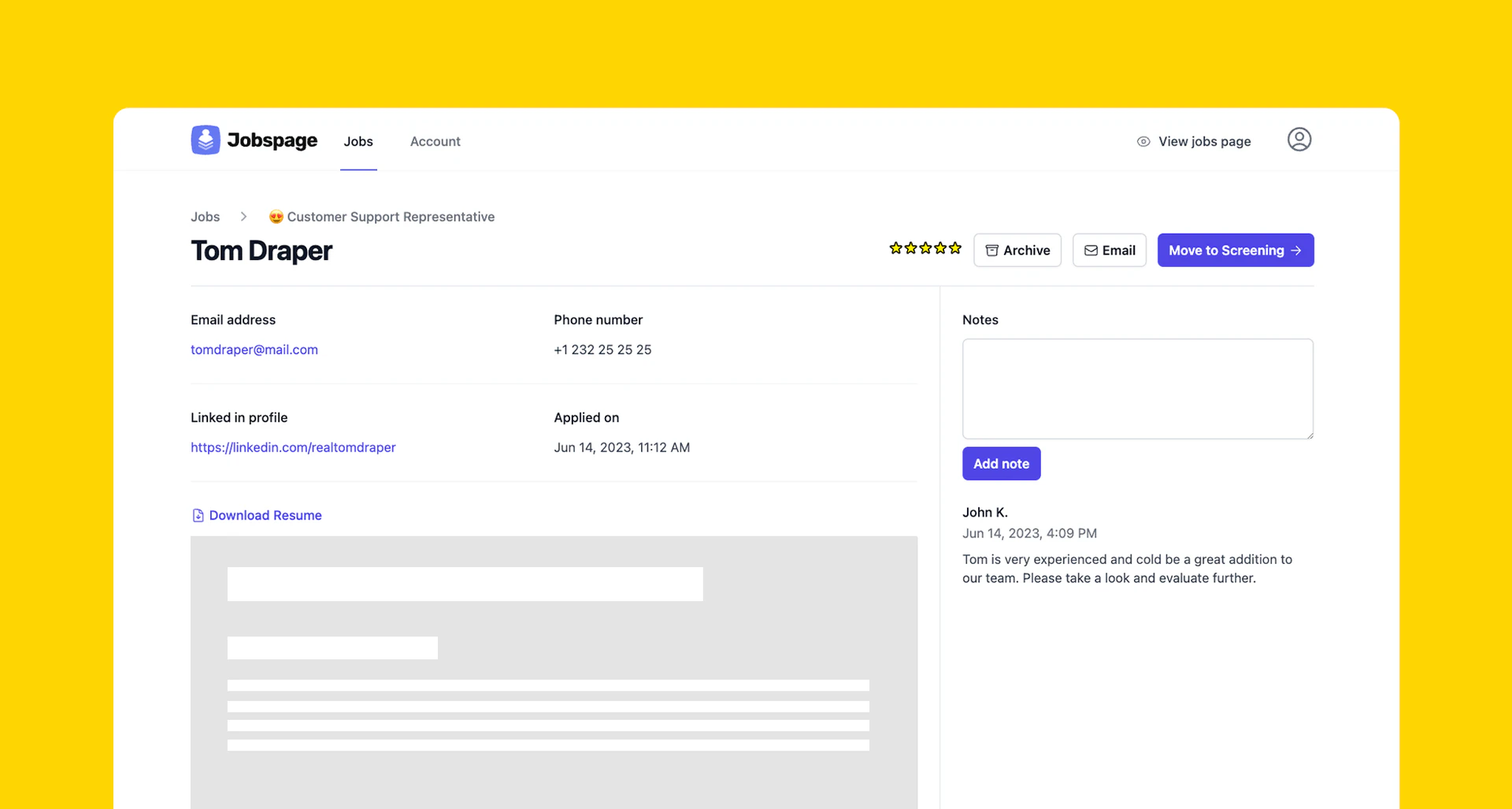Click the Add note button
The image size is (1512, 809).
coord(1001,463)
